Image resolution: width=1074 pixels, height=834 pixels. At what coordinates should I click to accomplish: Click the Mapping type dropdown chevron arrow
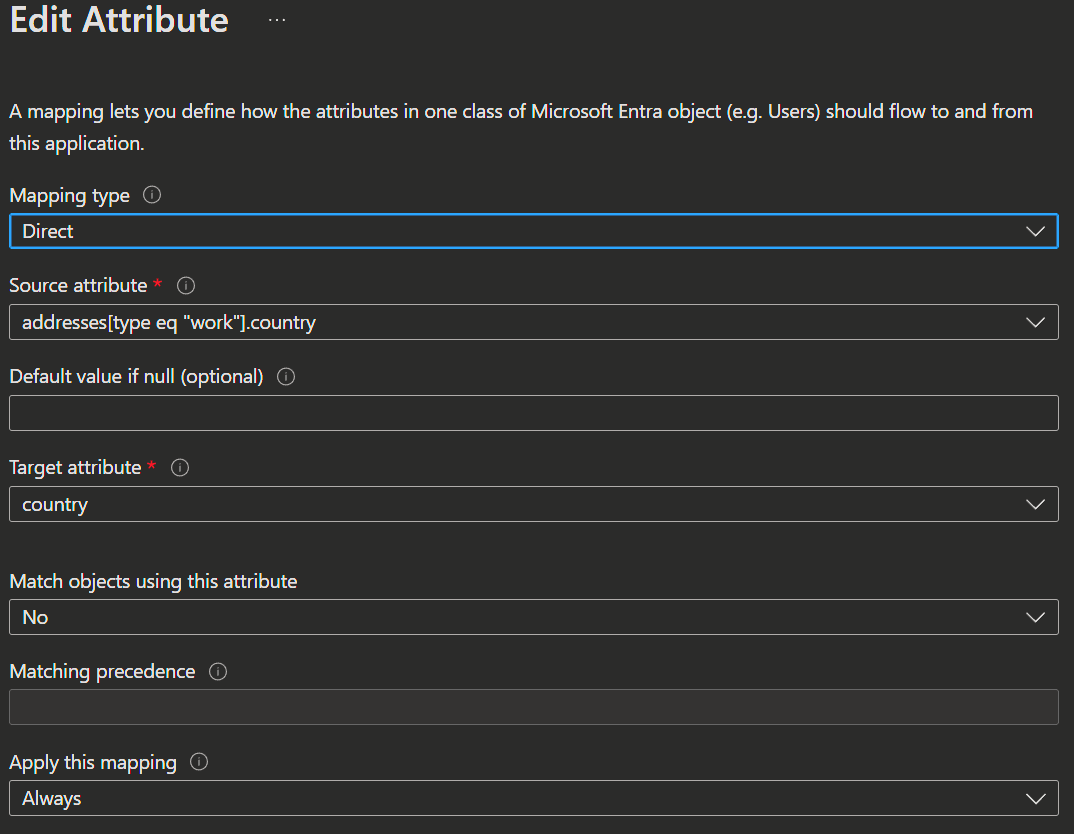(x=1035, y=231)
